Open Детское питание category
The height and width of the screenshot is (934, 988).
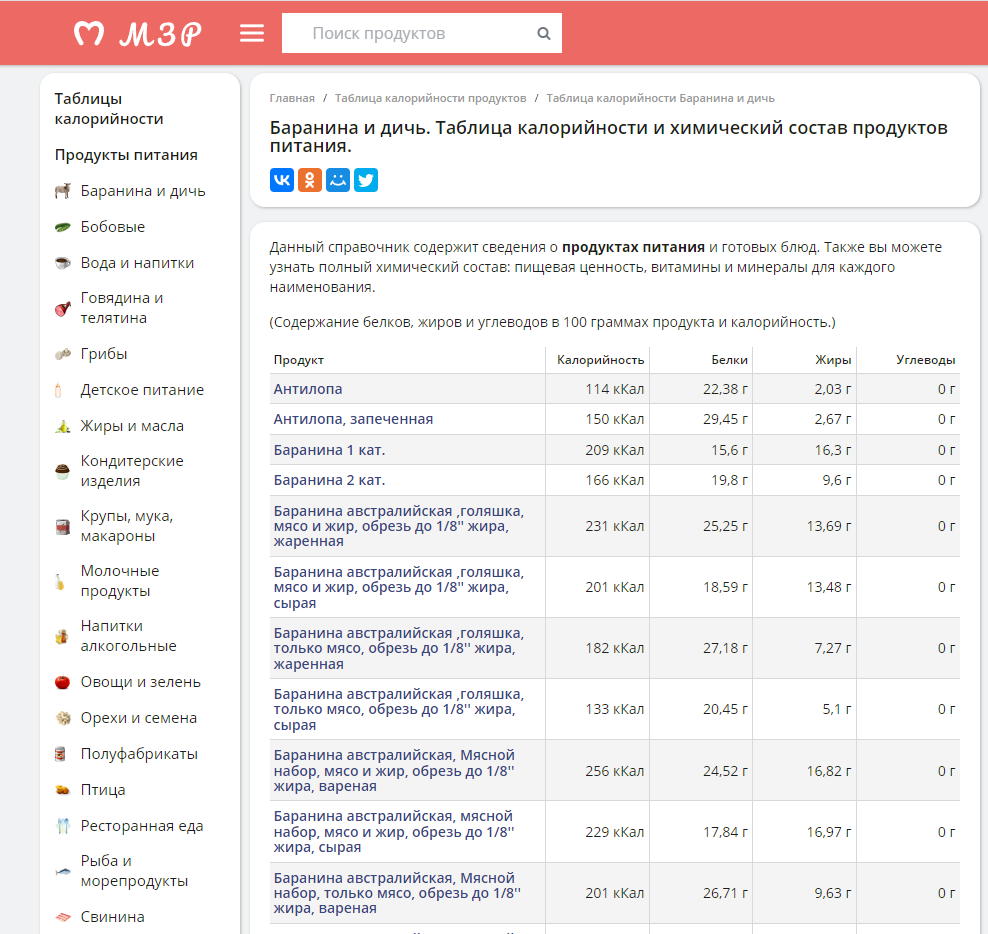[x=142, y=390]
